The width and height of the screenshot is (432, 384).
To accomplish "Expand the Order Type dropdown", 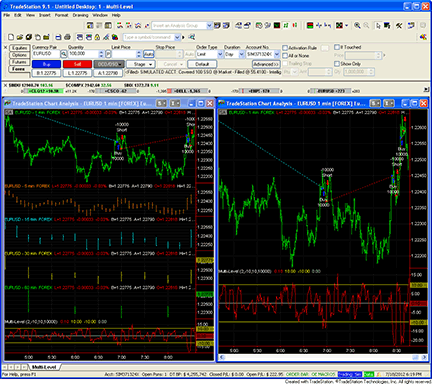I will tap(220, 54).
